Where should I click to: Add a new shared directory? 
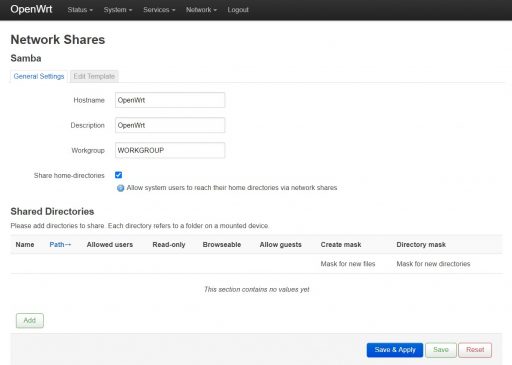coord(30,320)
